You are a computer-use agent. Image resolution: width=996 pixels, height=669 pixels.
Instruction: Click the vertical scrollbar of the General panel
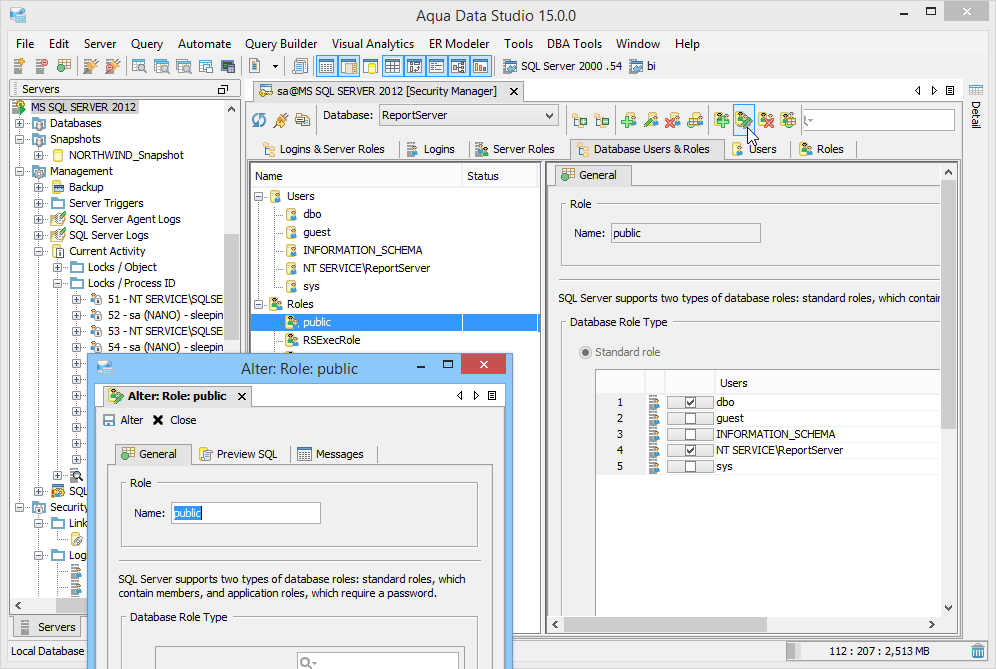pyautogui.click(x=948, y=304)
